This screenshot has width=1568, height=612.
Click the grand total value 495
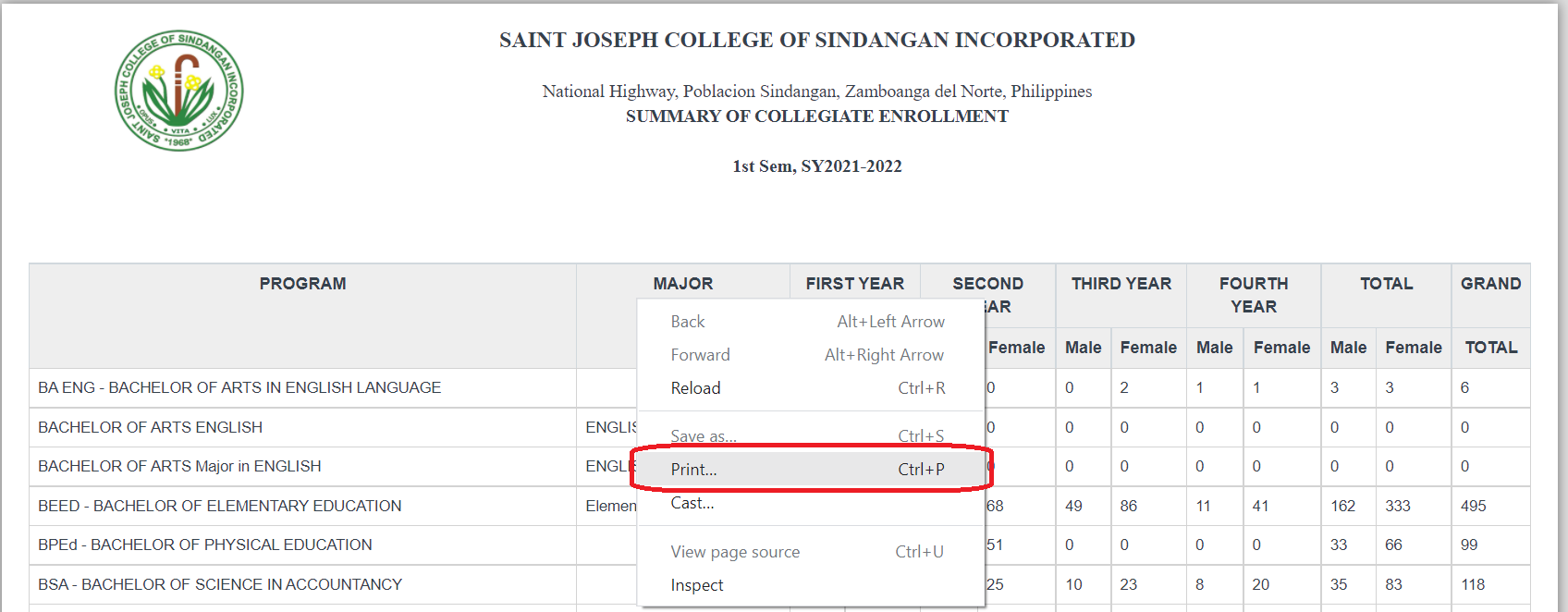[x=1473, y=507]
